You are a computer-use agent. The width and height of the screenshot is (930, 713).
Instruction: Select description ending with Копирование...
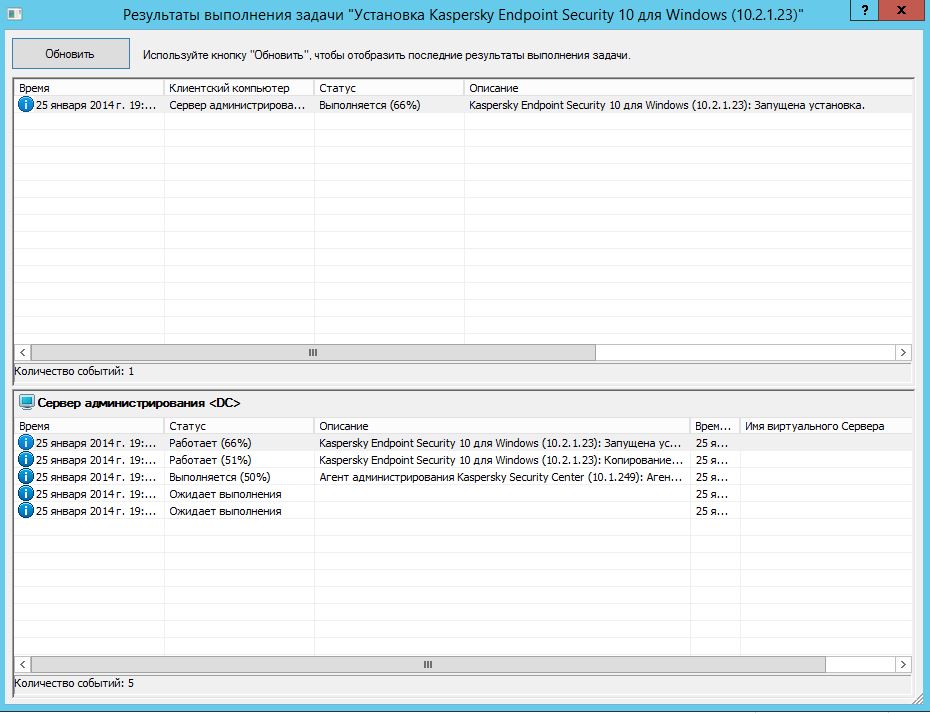click(x=501, y=460)
